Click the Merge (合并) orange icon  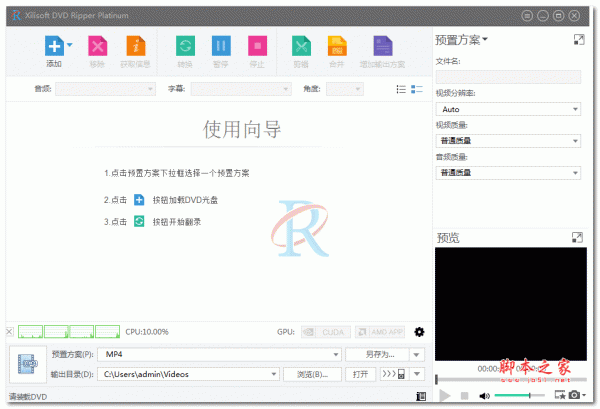tap(337, 46)
